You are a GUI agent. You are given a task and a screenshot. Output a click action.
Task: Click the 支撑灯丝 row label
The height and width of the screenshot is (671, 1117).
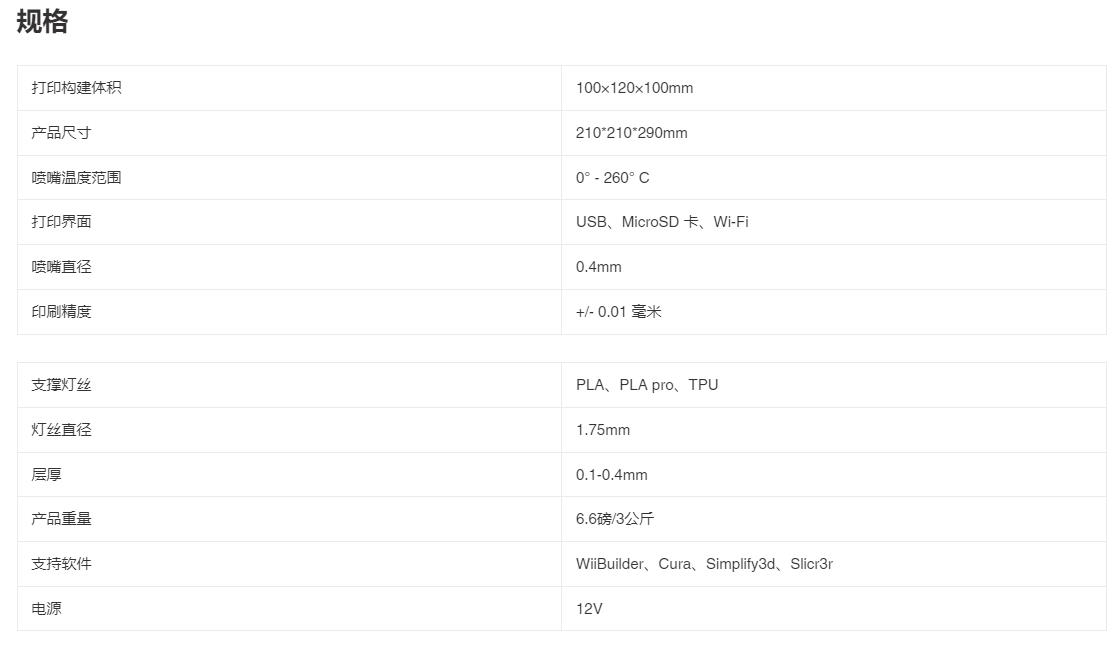coord(61,385)
